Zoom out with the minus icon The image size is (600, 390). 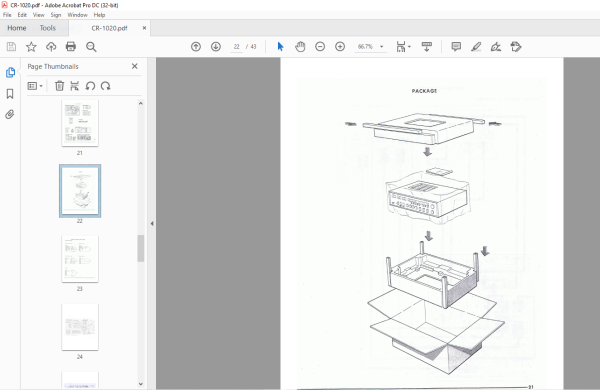pos(320,47)
